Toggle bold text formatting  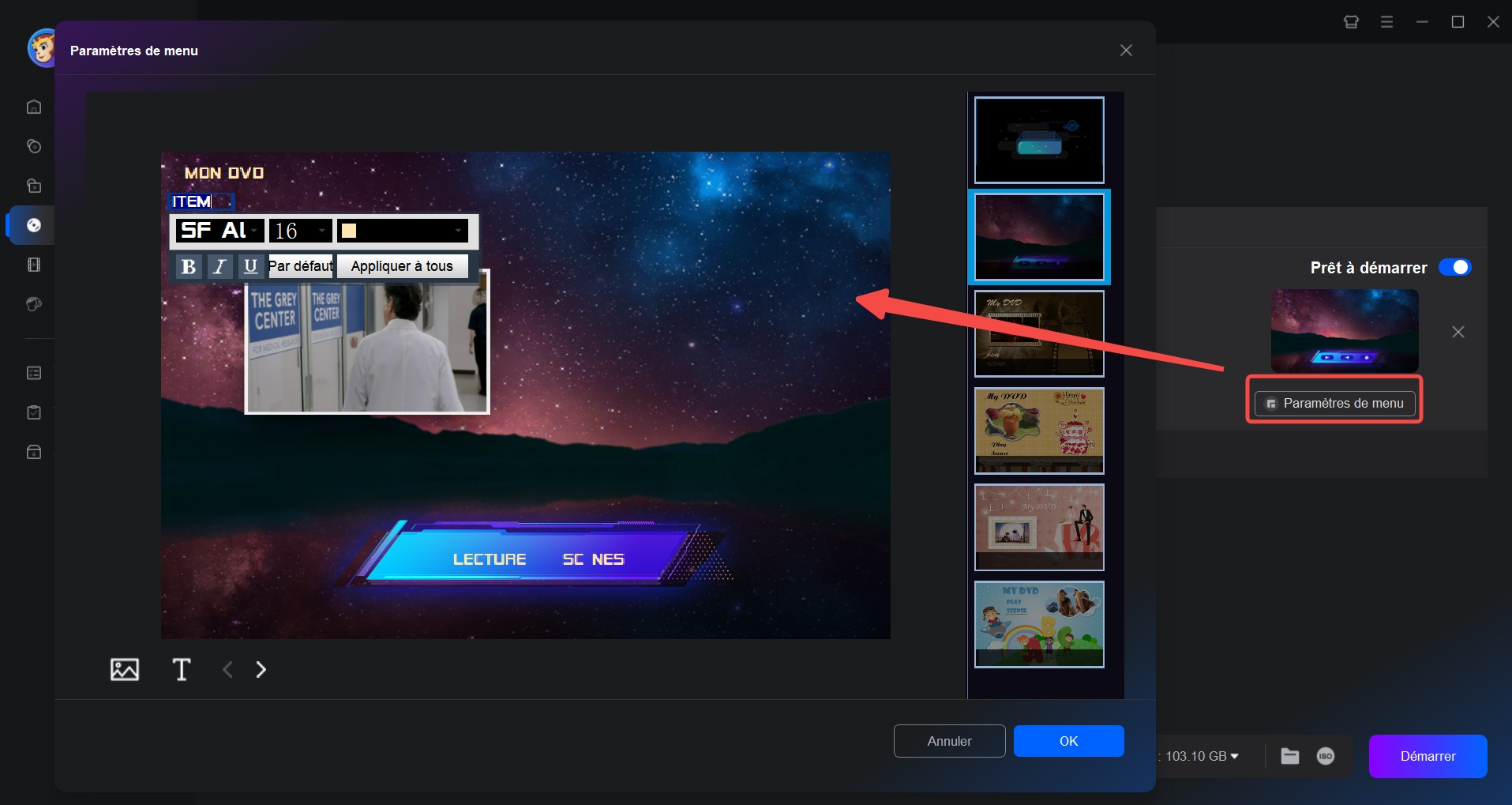coord(188,266)
